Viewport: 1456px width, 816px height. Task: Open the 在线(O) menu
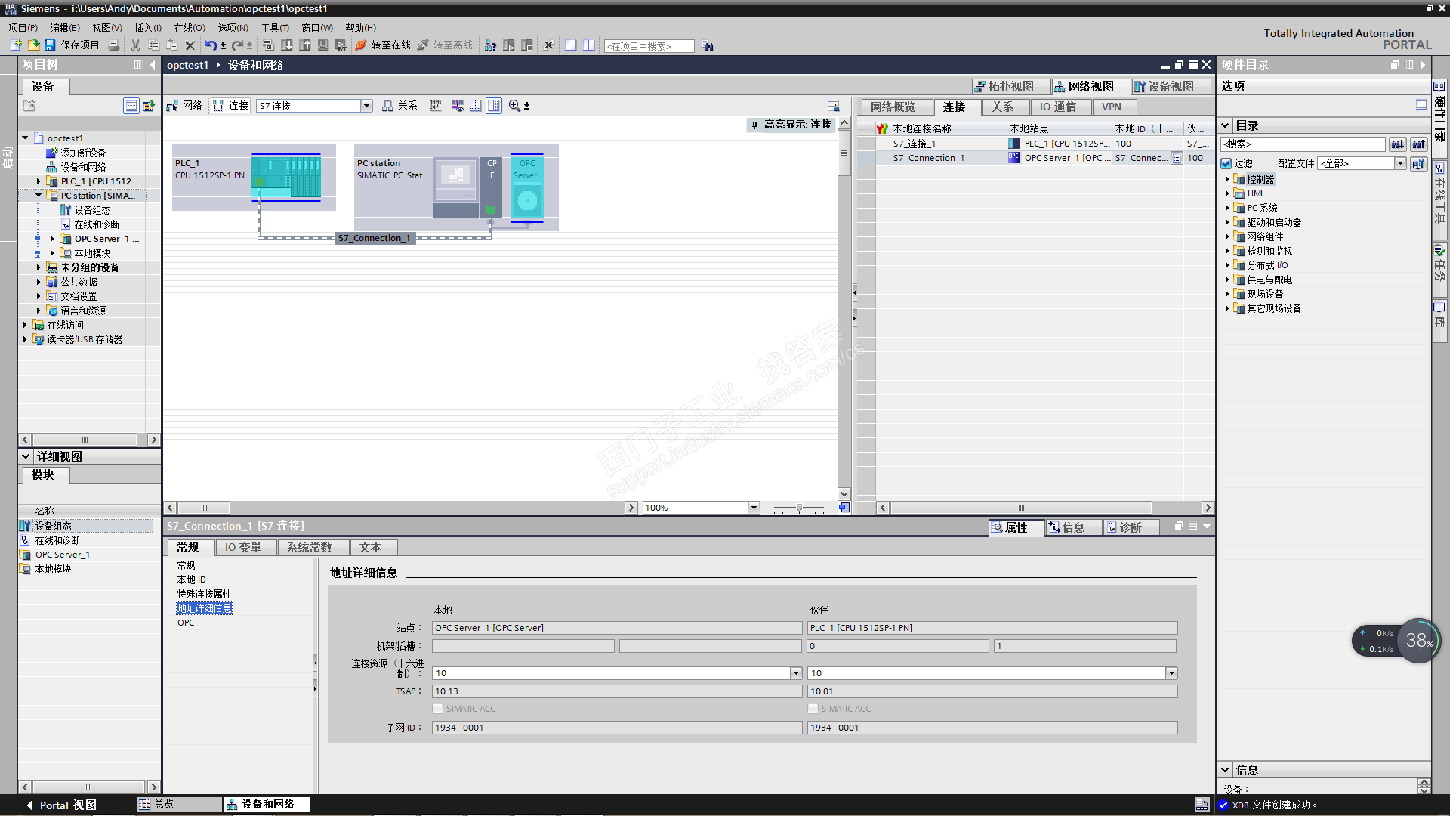click(189, 28)
